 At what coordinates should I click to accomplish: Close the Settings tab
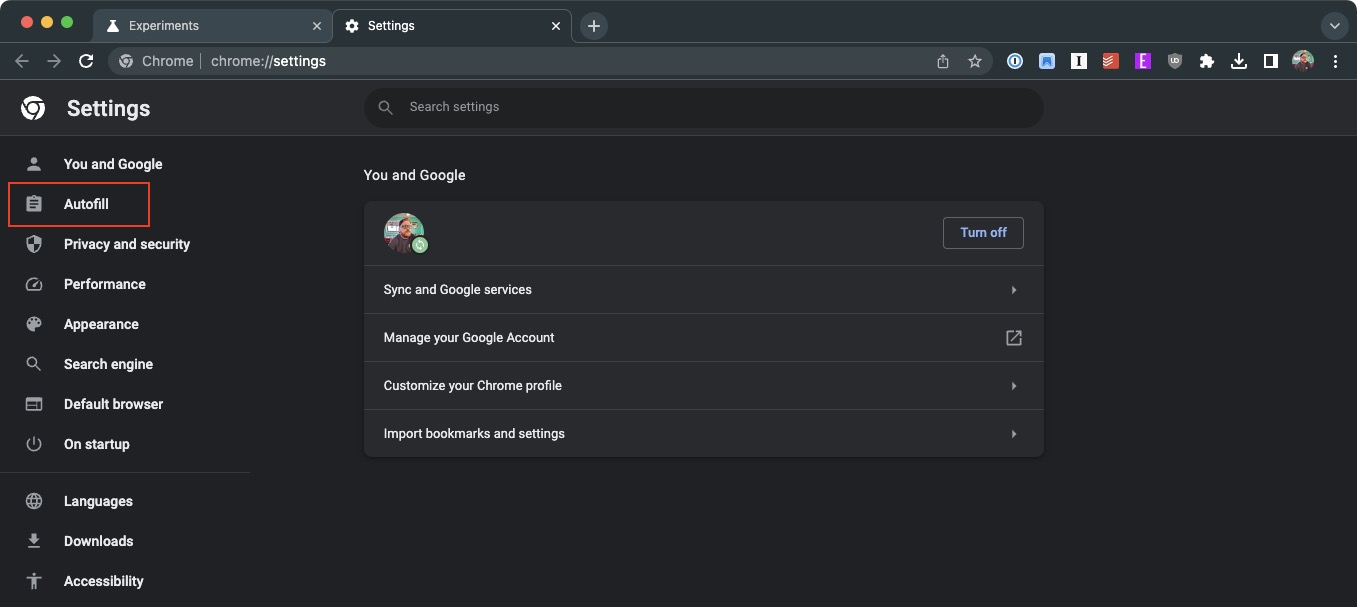556,26
